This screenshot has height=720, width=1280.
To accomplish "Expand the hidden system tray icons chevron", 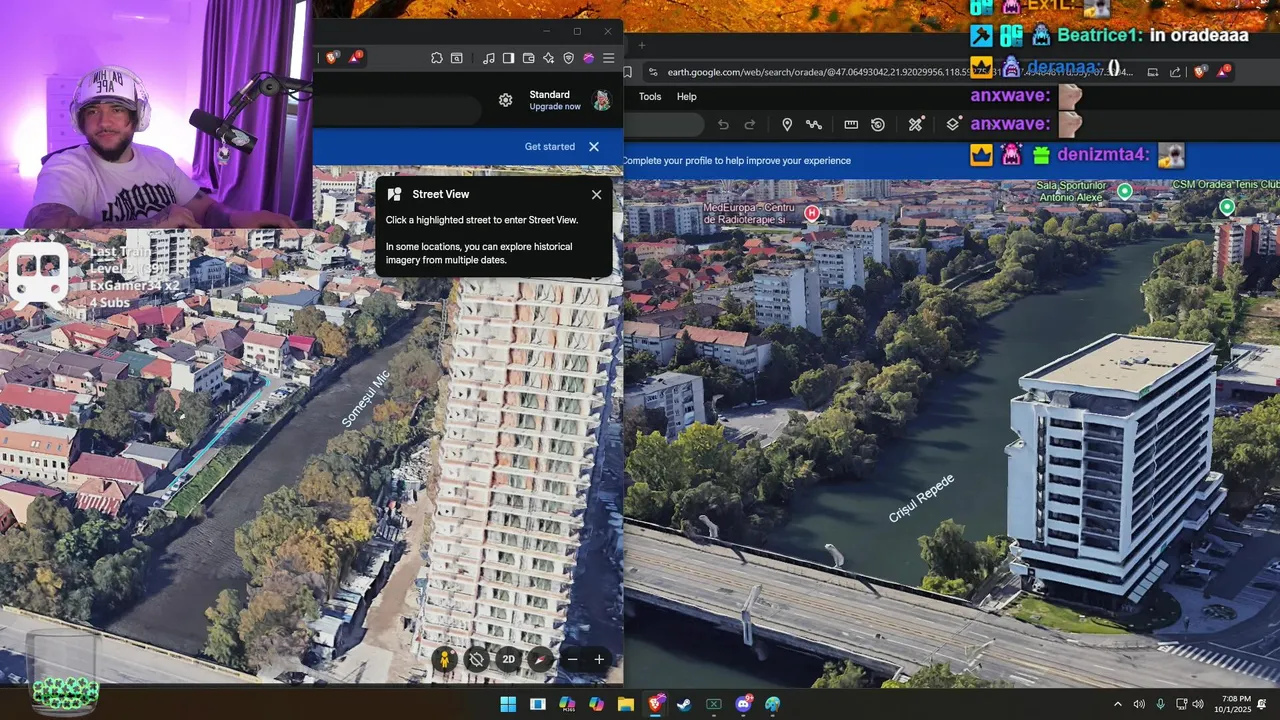I will (x=1118, y=704).
